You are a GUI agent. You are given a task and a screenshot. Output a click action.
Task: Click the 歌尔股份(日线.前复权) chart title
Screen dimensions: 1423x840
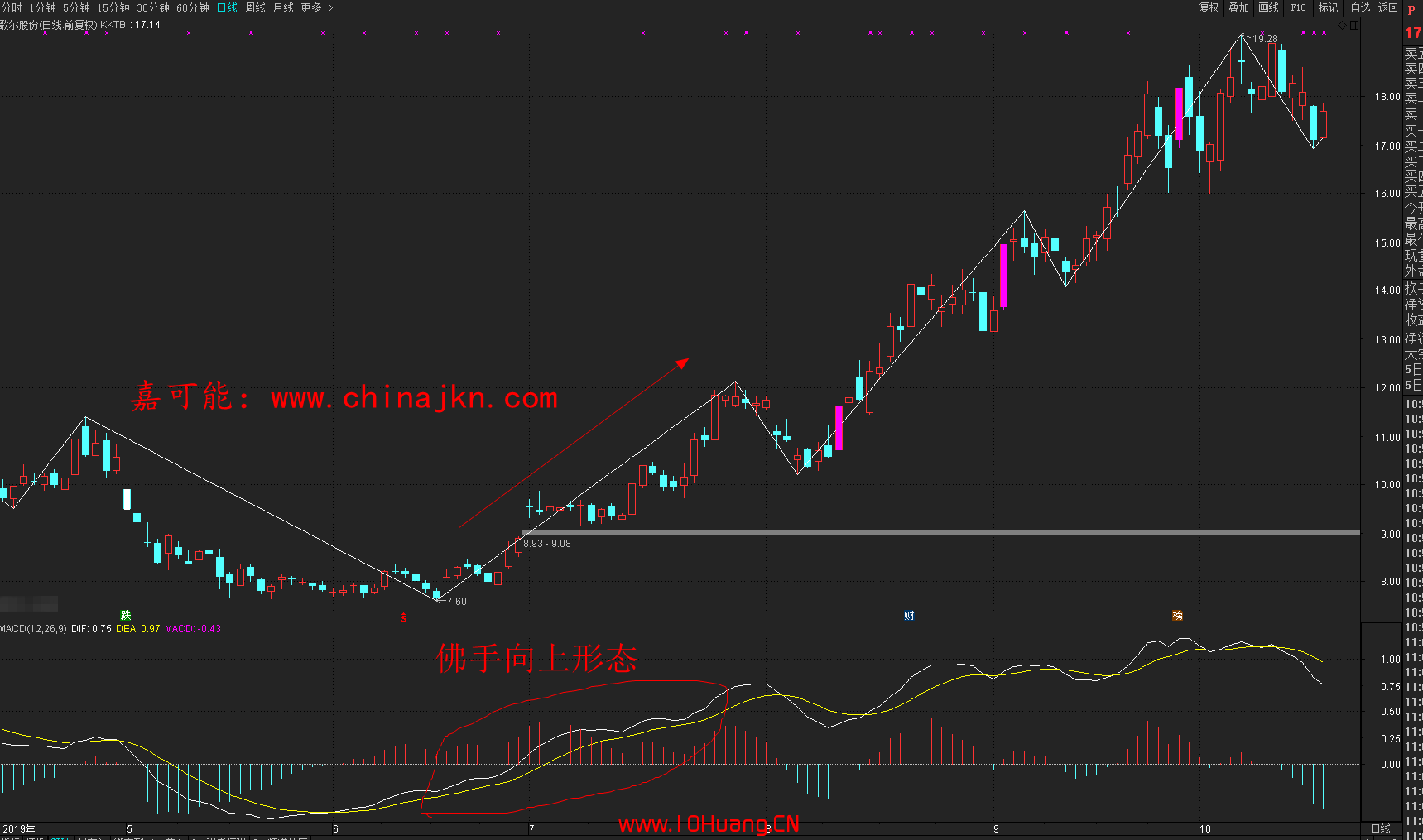pos(48,25)
